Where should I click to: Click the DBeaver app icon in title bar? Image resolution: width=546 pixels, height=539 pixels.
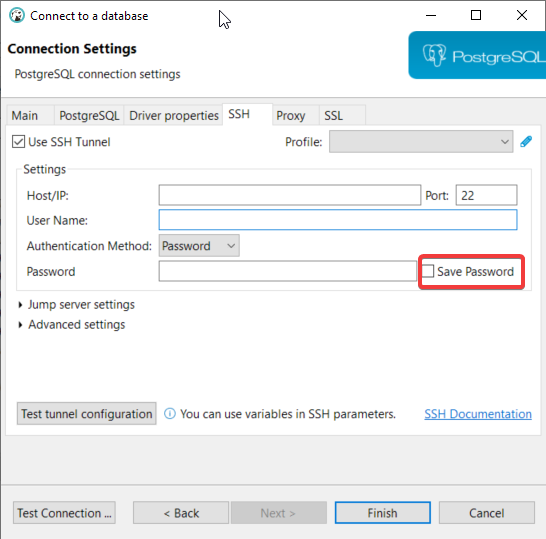click(17, 16)
